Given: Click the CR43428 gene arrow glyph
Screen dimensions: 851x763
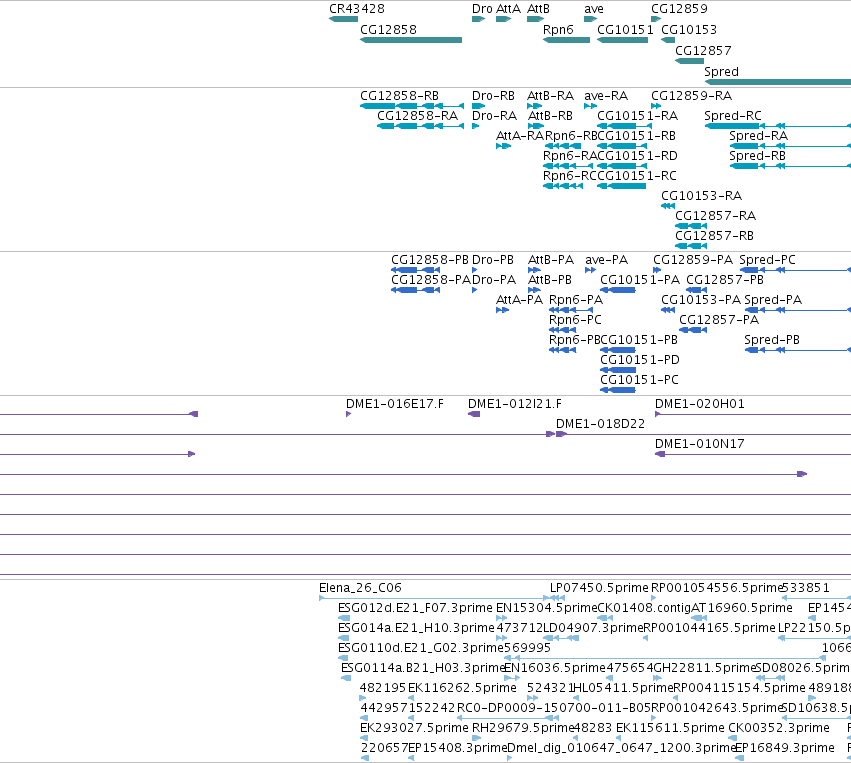Looking at the screenshot, I should point(343,19).
